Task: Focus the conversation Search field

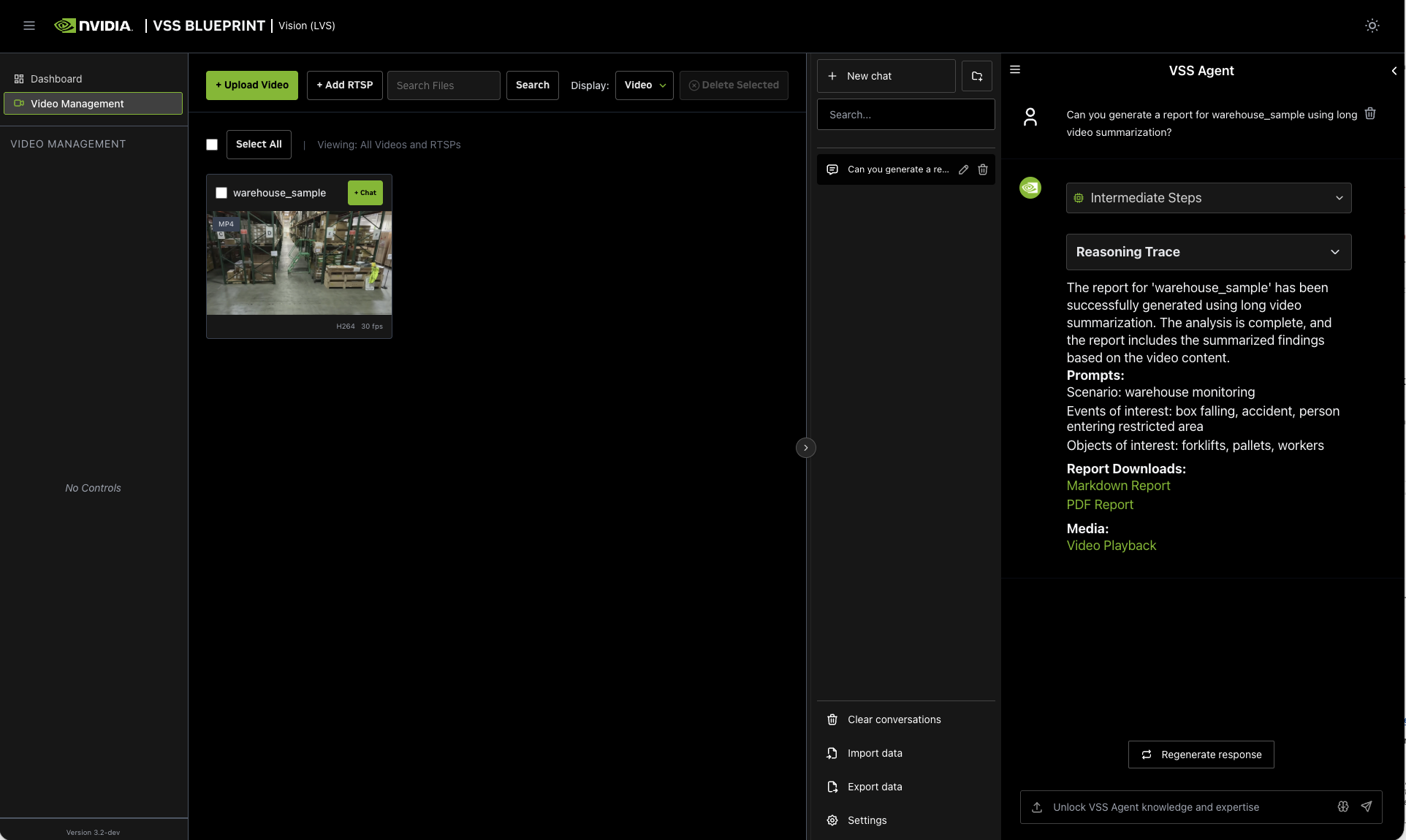Action: click(x=906, y=115)
